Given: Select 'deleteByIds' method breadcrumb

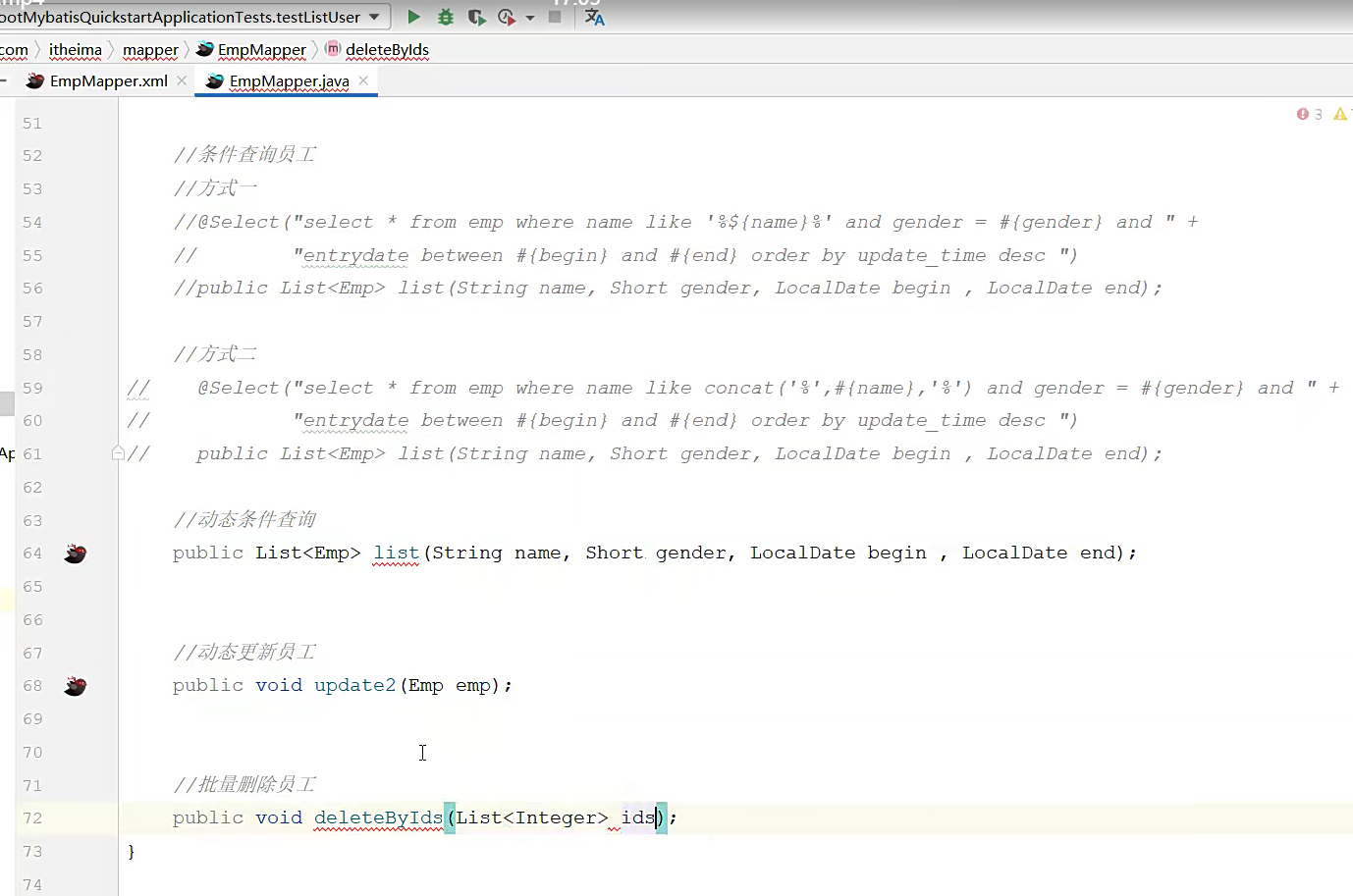Looking at the screenshot, I should pyautogui.click(x=387, y=50).
